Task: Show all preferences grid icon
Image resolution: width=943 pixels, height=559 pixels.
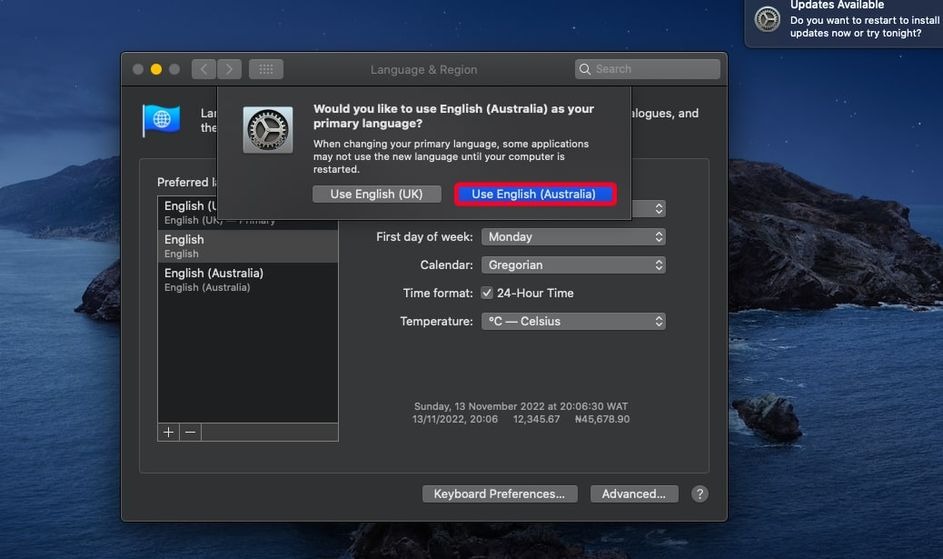Action: pos(266,69)
